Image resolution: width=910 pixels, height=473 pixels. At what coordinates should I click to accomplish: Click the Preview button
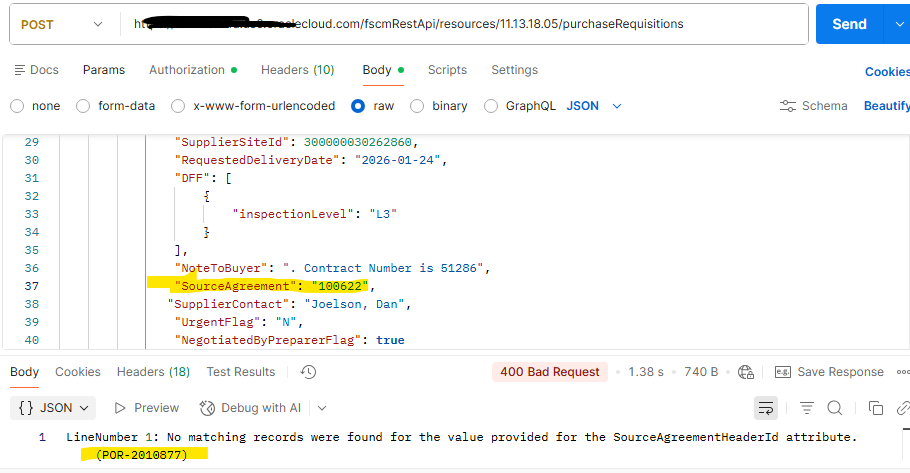147,408
